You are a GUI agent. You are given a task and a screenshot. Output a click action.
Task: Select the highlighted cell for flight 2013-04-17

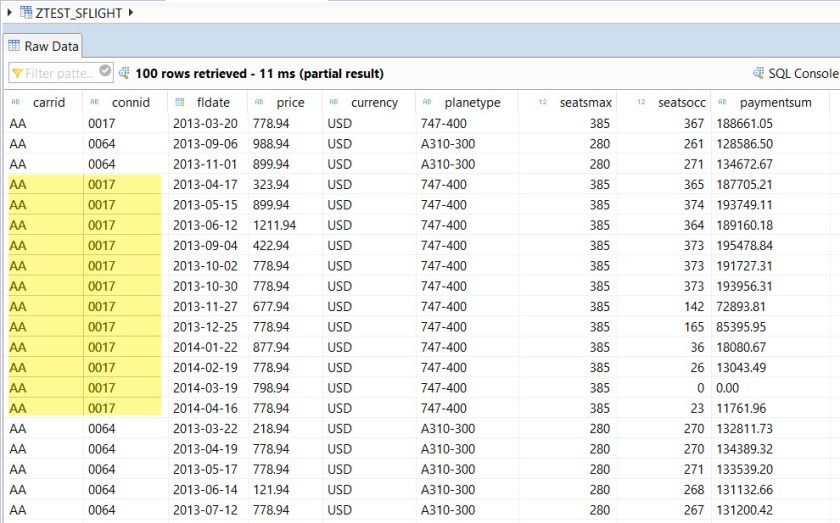coord(45,184)
